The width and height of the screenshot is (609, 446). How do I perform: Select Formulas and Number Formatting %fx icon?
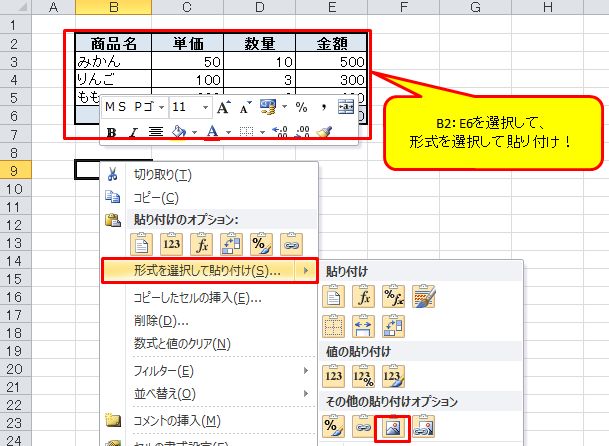click(393, 296)
